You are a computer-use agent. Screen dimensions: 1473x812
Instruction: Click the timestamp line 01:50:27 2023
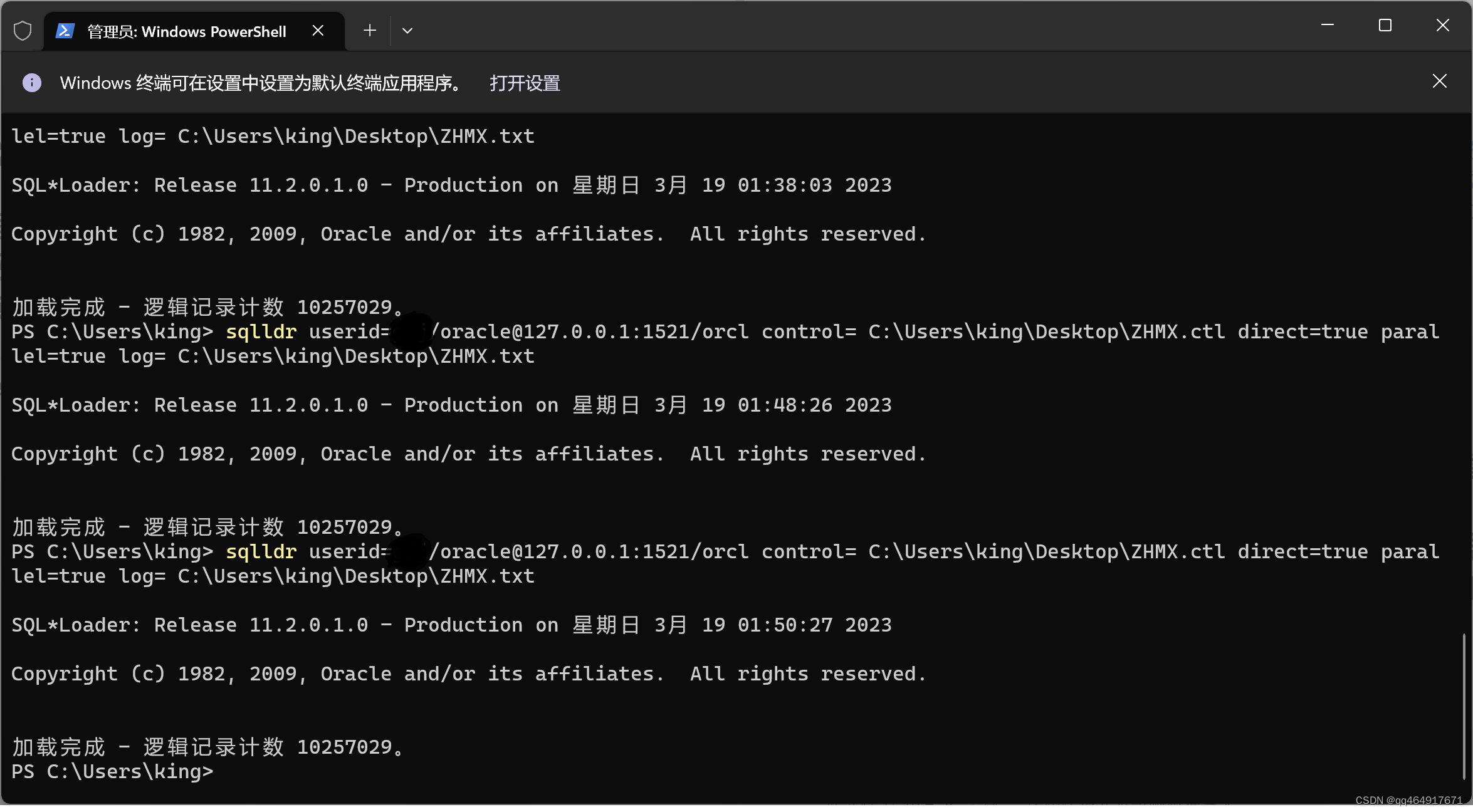pyautogui.click(x=451, y=625)
